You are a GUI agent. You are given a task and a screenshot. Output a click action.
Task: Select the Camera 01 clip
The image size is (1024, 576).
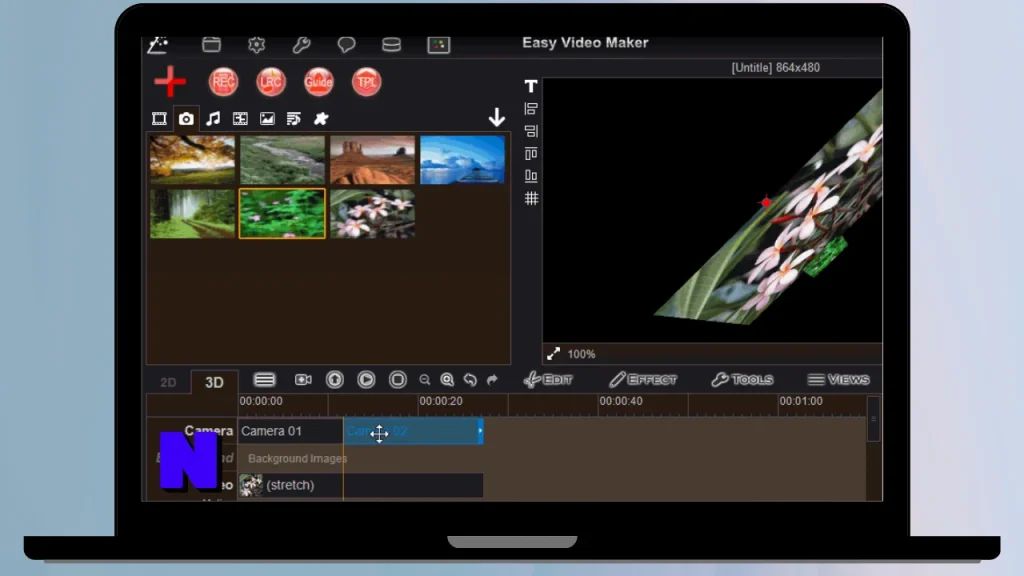[291, 431]
